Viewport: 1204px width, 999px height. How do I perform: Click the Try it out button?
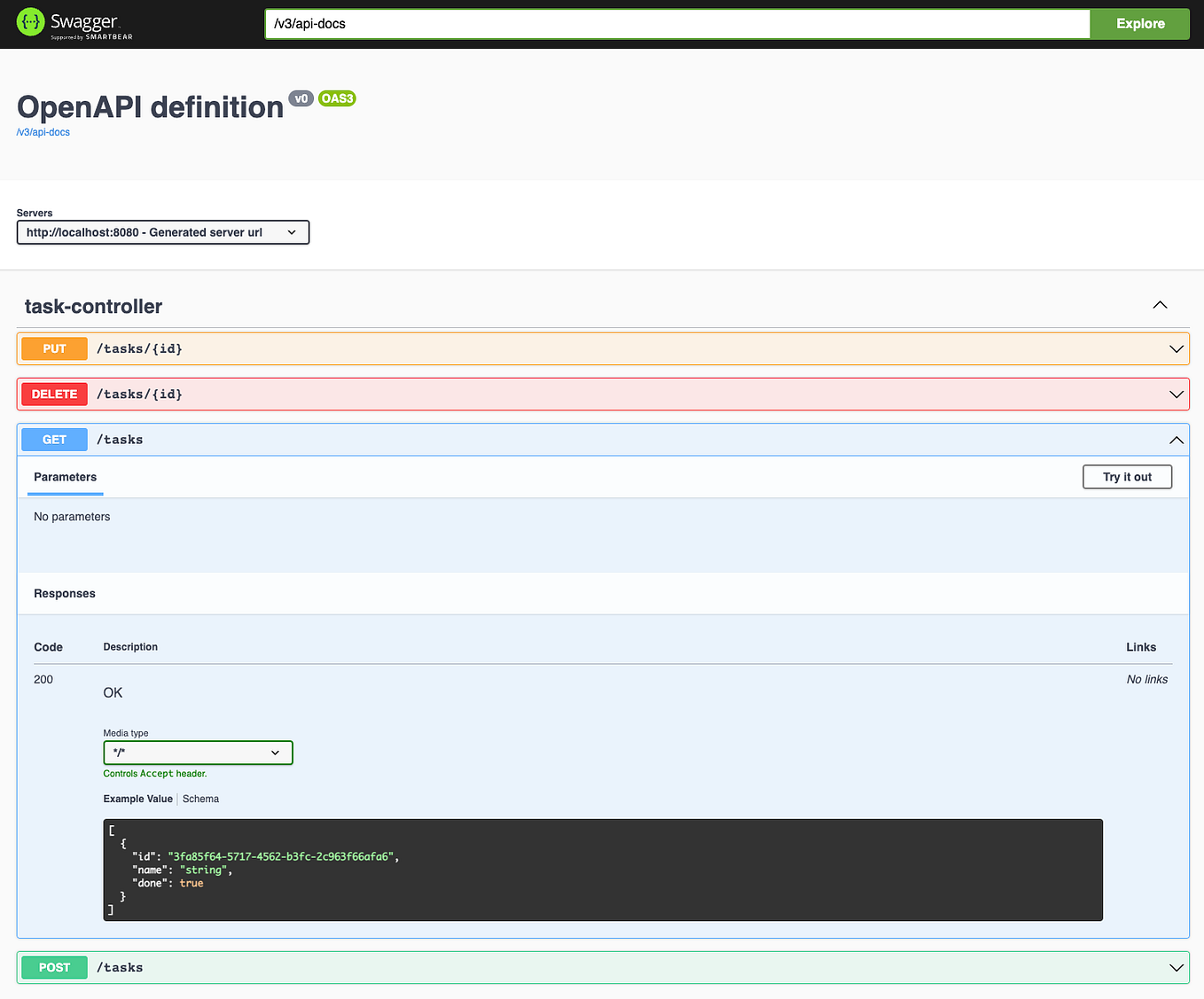tap(1127, 477)
